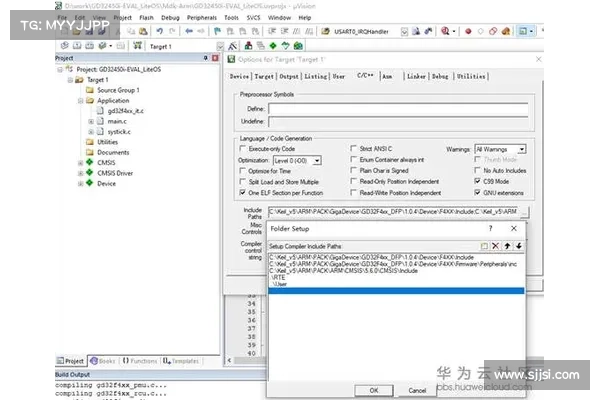The height and width of the screenshot is (400, 600).
Task: Toggle the No Auto Includes checkbox
Action: (x=477, y=170)
